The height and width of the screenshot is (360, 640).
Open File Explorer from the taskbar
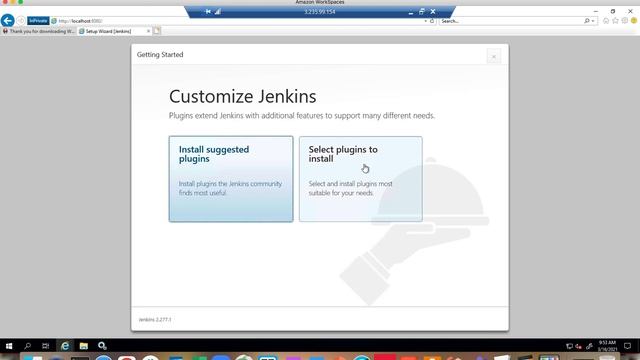pyautogui.click(x=84, y=346)
